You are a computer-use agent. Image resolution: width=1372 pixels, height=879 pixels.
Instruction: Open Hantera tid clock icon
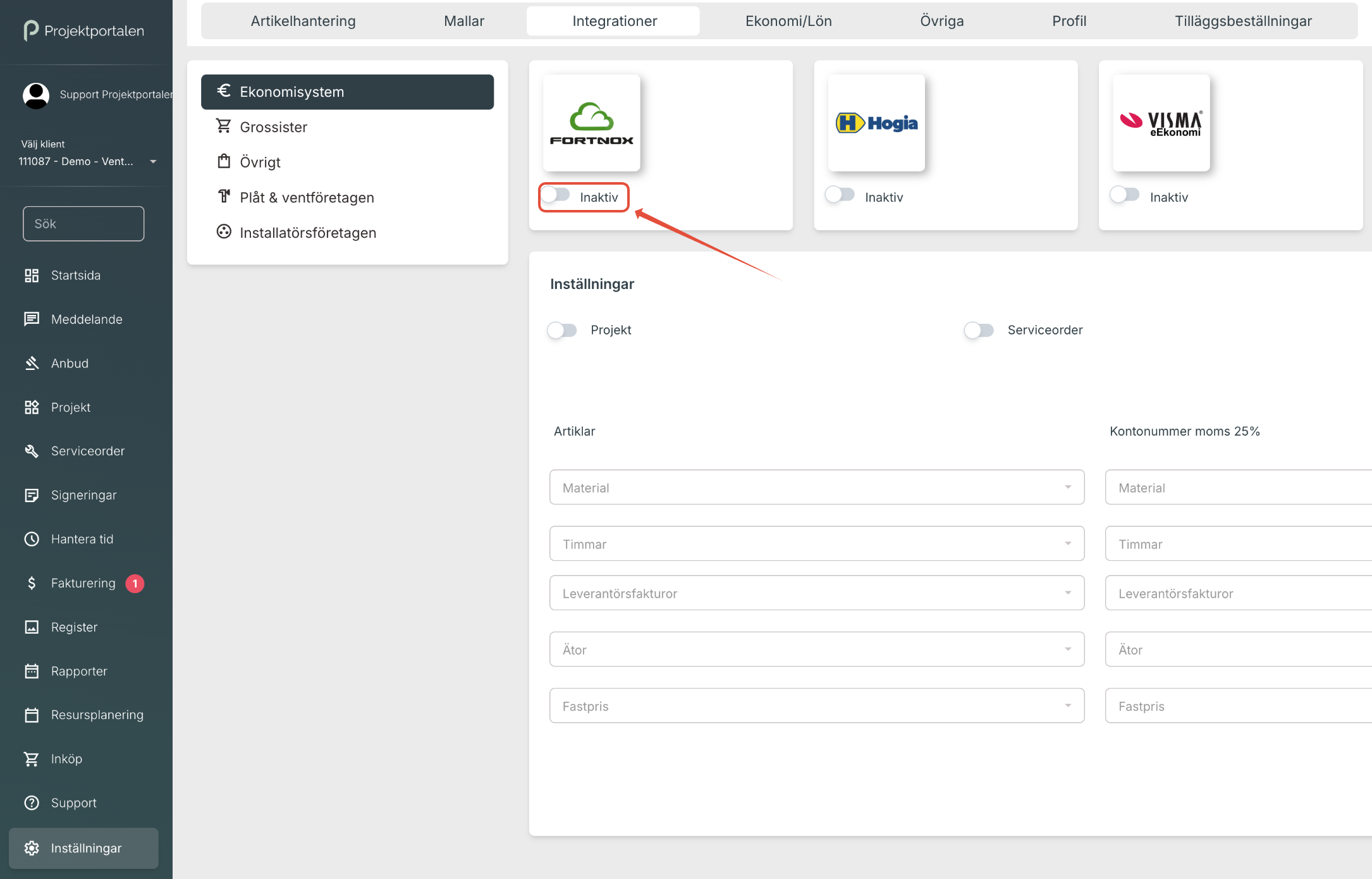coord(32,539)
